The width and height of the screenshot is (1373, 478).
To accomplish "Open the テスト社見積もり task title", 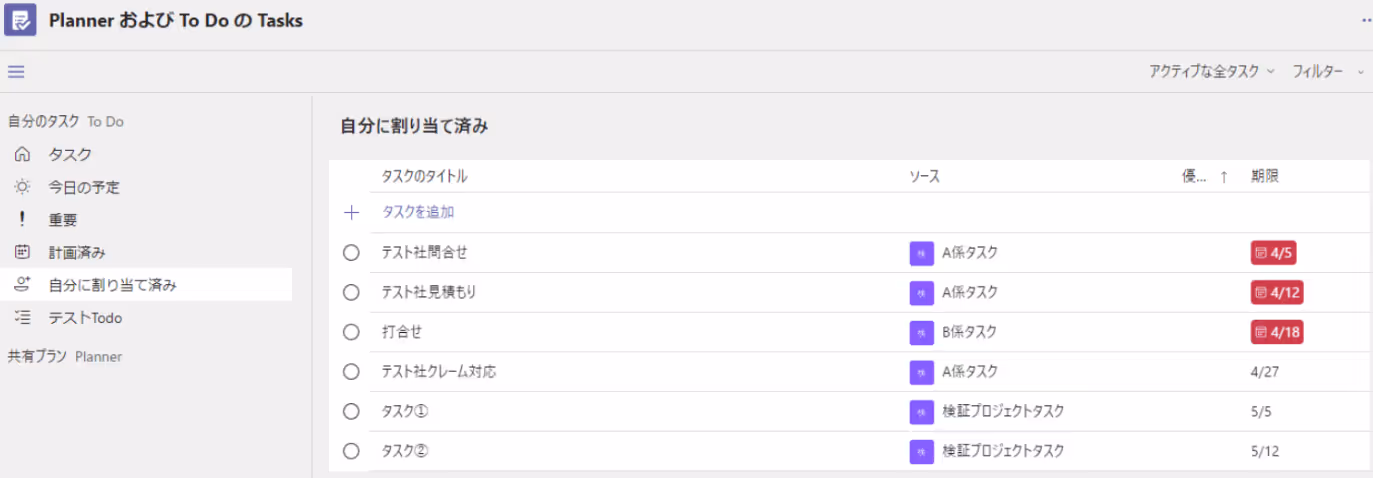I will (x=430, y=292).
